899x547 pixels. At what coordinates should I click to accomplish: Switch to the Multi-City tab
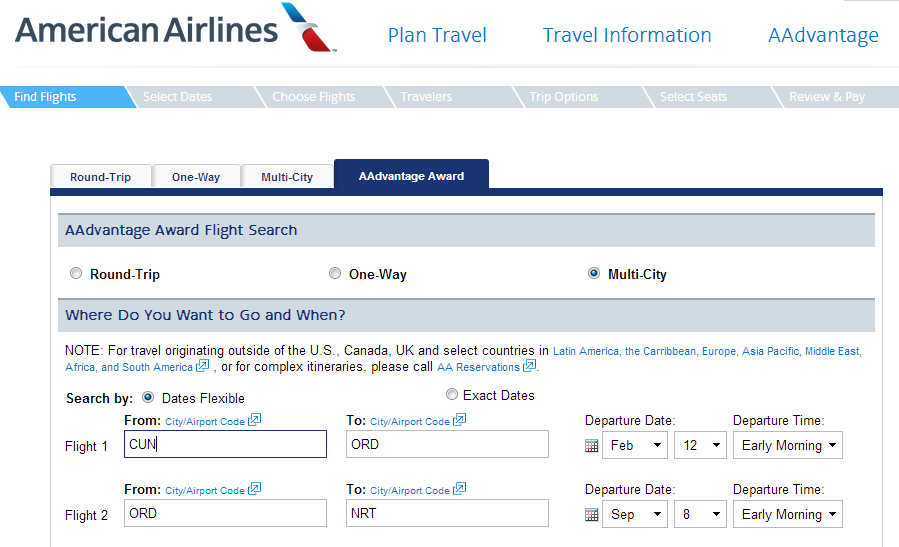tap(287, 177)
